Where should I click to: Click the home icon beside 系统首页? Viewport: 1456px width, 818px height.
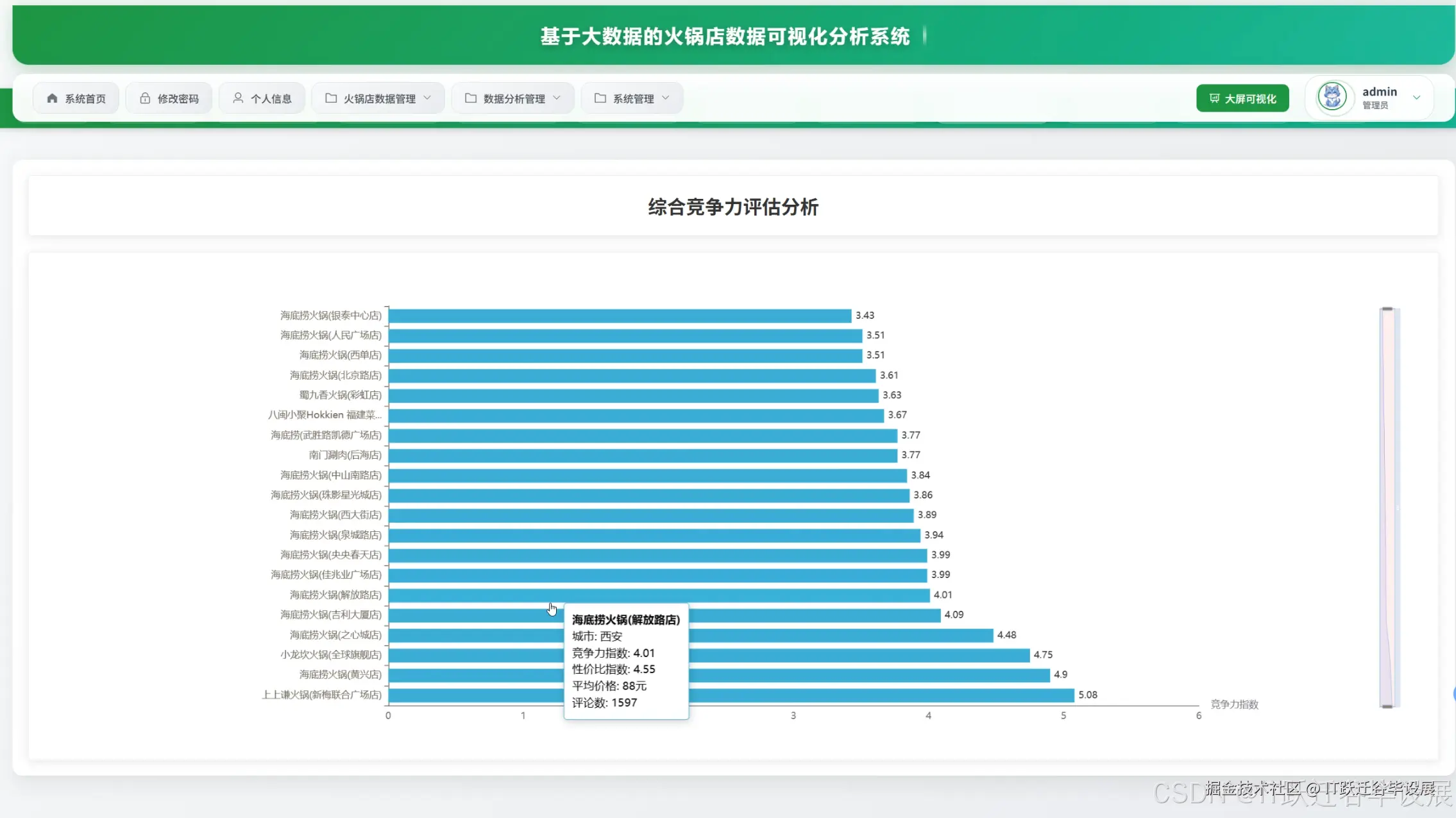point(52,98)
